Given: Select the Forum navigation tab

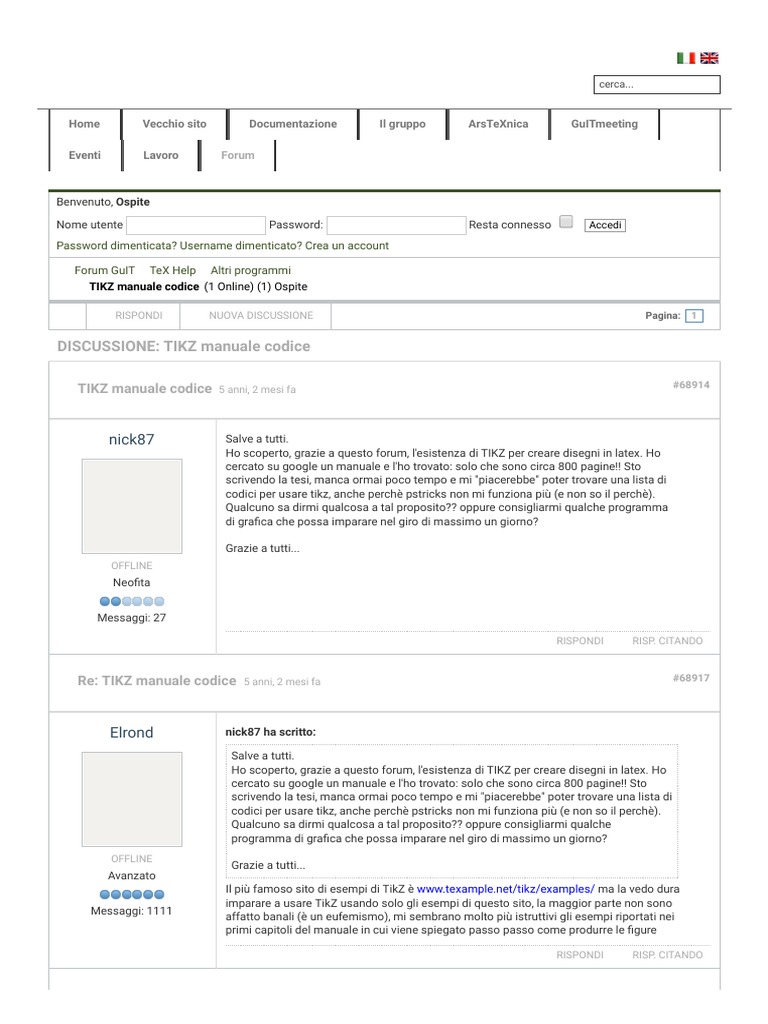Looking at the screenshot, I should (x=238, y=155).
